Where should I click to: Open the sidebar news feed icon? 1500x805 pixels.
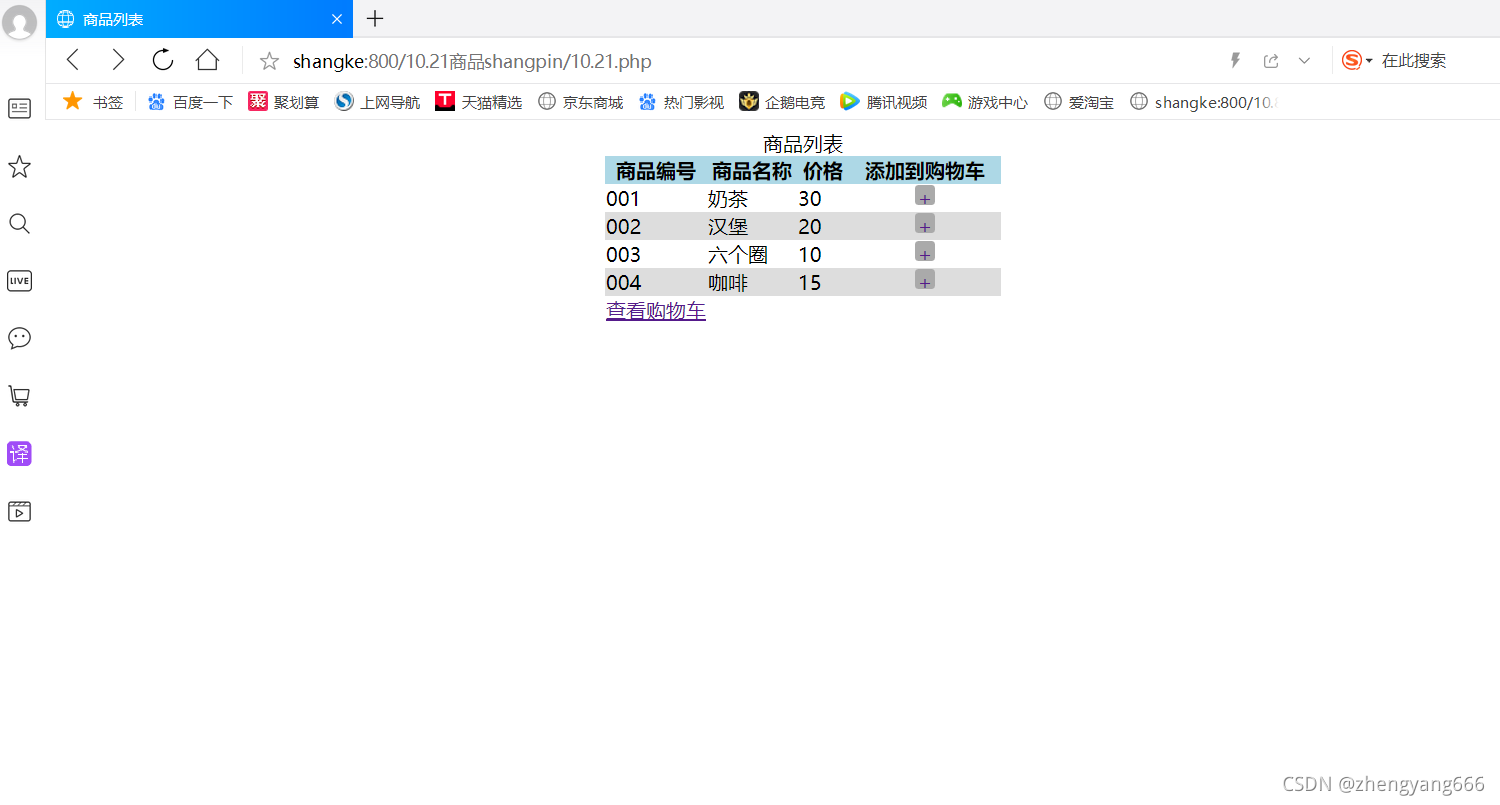coord(19,108)
